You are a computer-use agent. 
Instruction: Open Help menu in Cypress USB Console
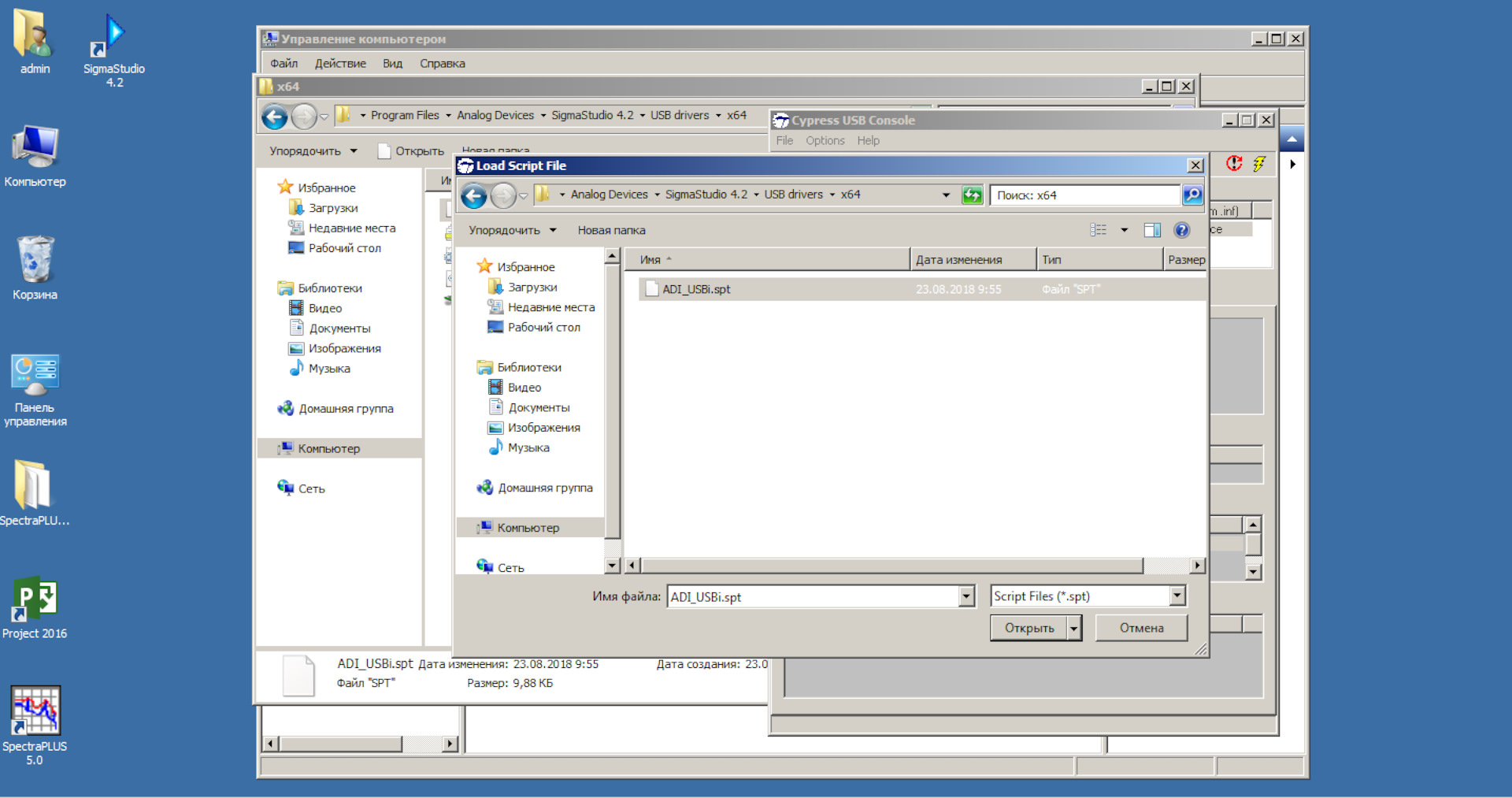(868, 141)
